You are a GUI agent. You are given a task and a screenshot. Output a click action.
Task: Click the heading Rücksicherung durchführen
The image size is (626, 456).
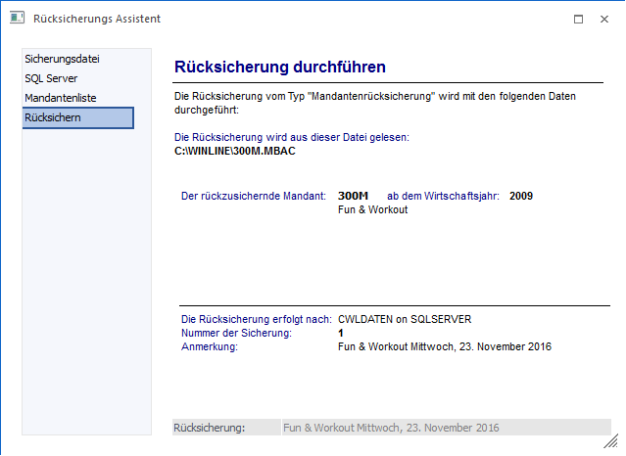279,67
